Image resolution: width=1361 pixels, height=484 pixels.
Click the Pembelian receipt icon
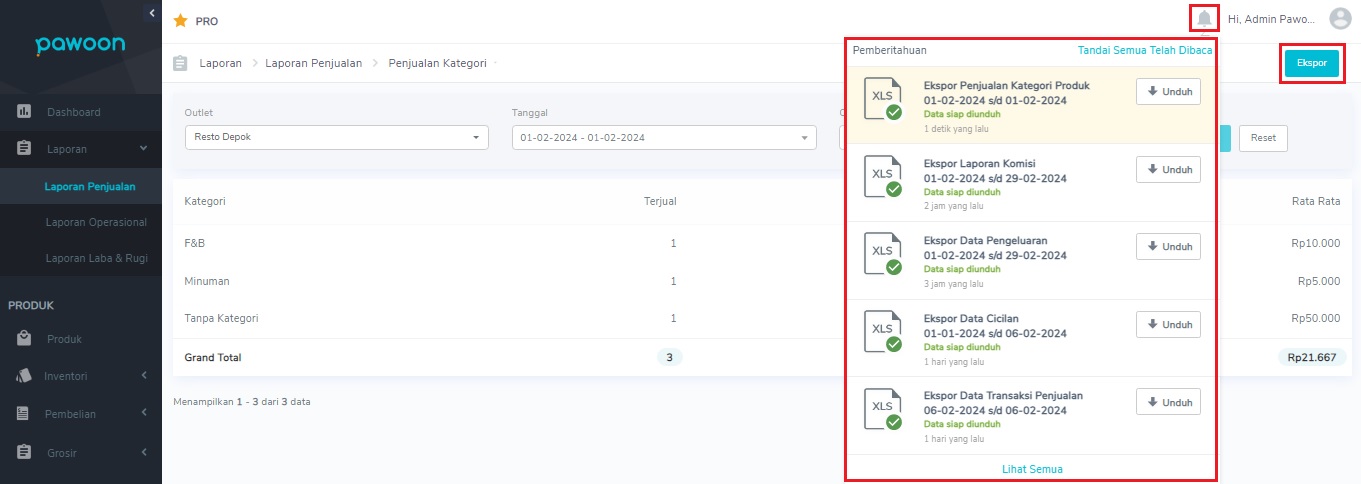pyautogui.click(x=24, y=414)
